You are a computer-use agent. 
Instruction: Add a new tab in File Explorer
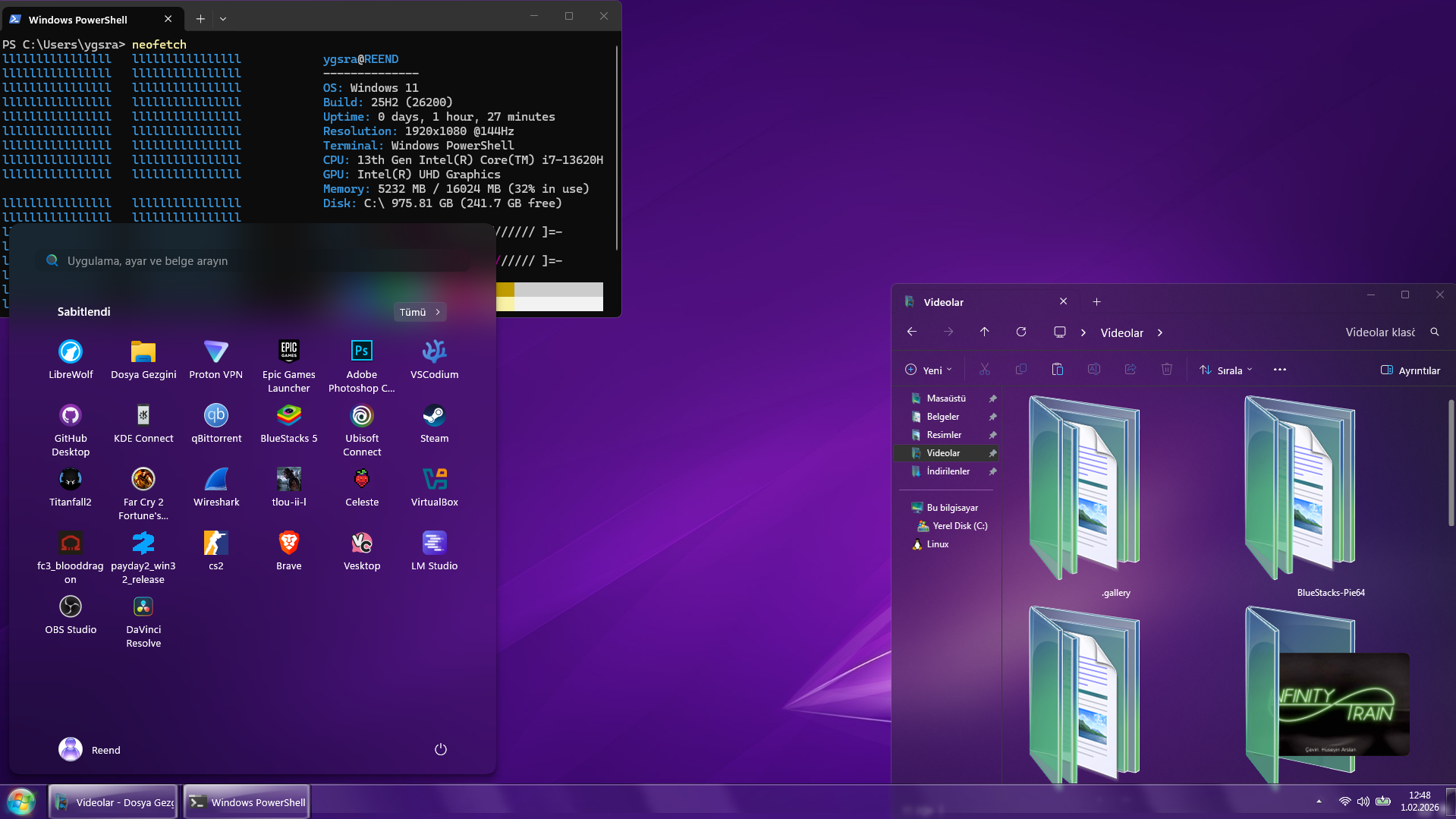tap(1096, 302)
